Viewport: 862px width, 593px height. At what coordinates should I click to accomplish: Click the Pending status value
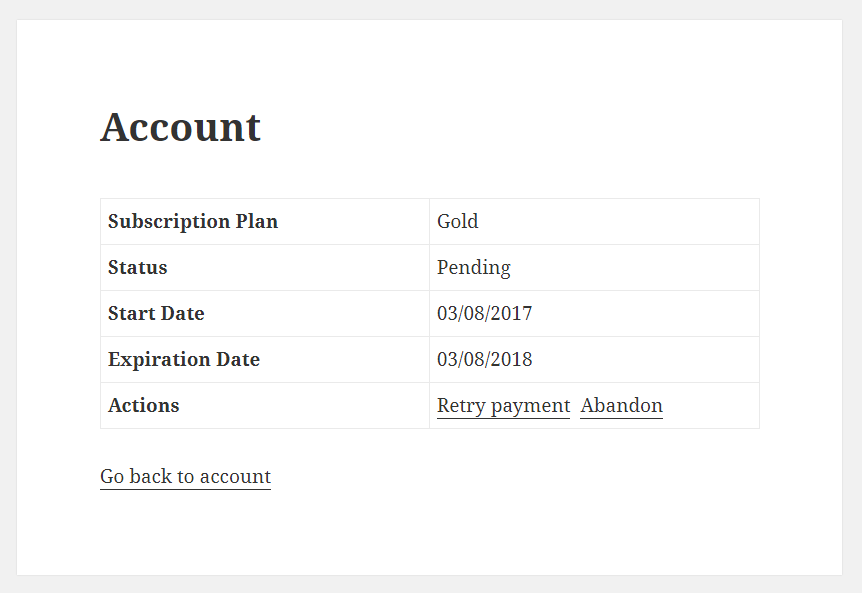[473, 268]
